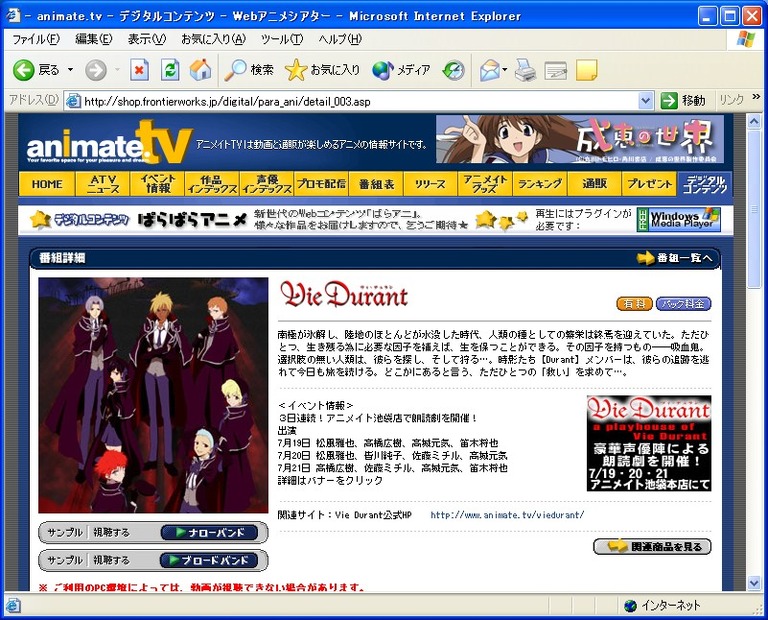The width and height of the screenshot is (768, 620).
Task: Expand the address bar URL dropdown
Action: [646, 101]
